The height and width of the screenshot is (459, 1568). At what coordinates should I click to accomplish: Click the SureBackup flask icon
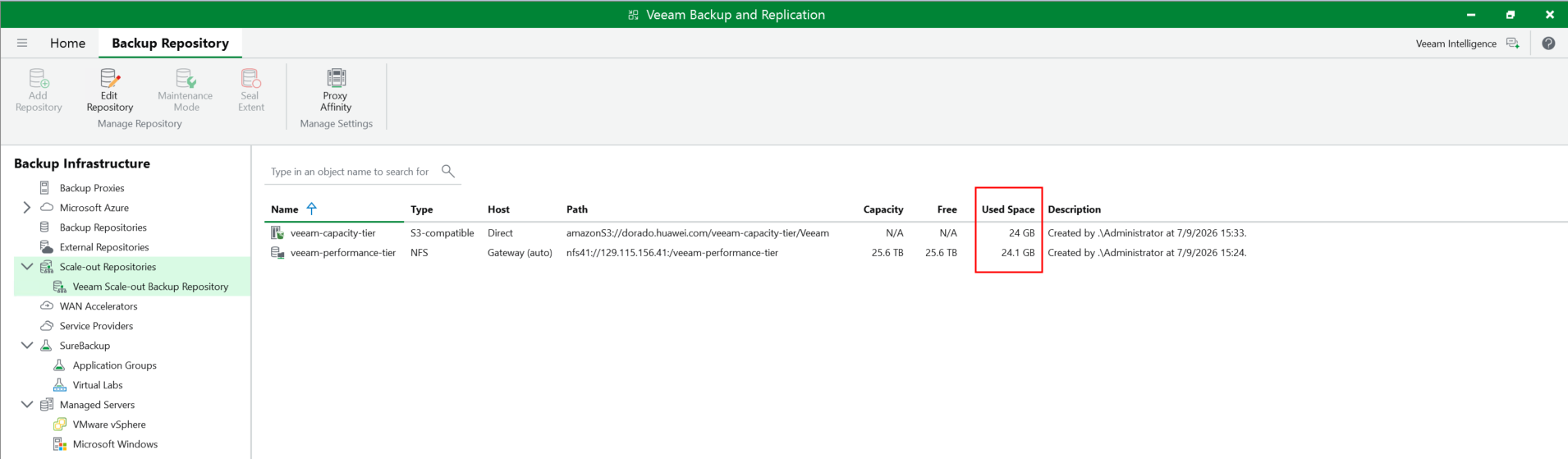pyautogui.click(x=46, y=346)
